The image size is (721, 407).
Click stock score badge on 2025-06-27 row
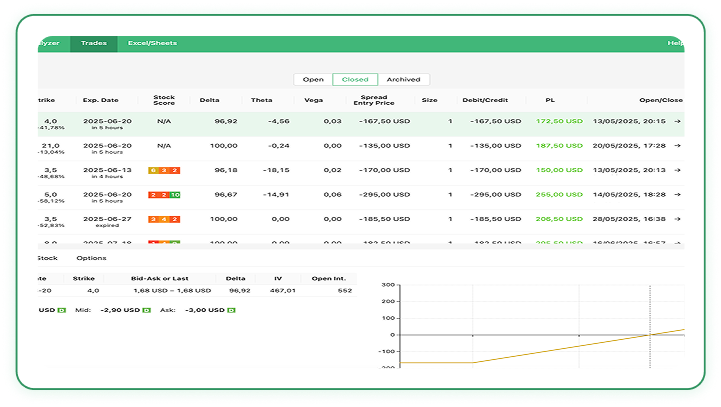click(x=164, y=219)
